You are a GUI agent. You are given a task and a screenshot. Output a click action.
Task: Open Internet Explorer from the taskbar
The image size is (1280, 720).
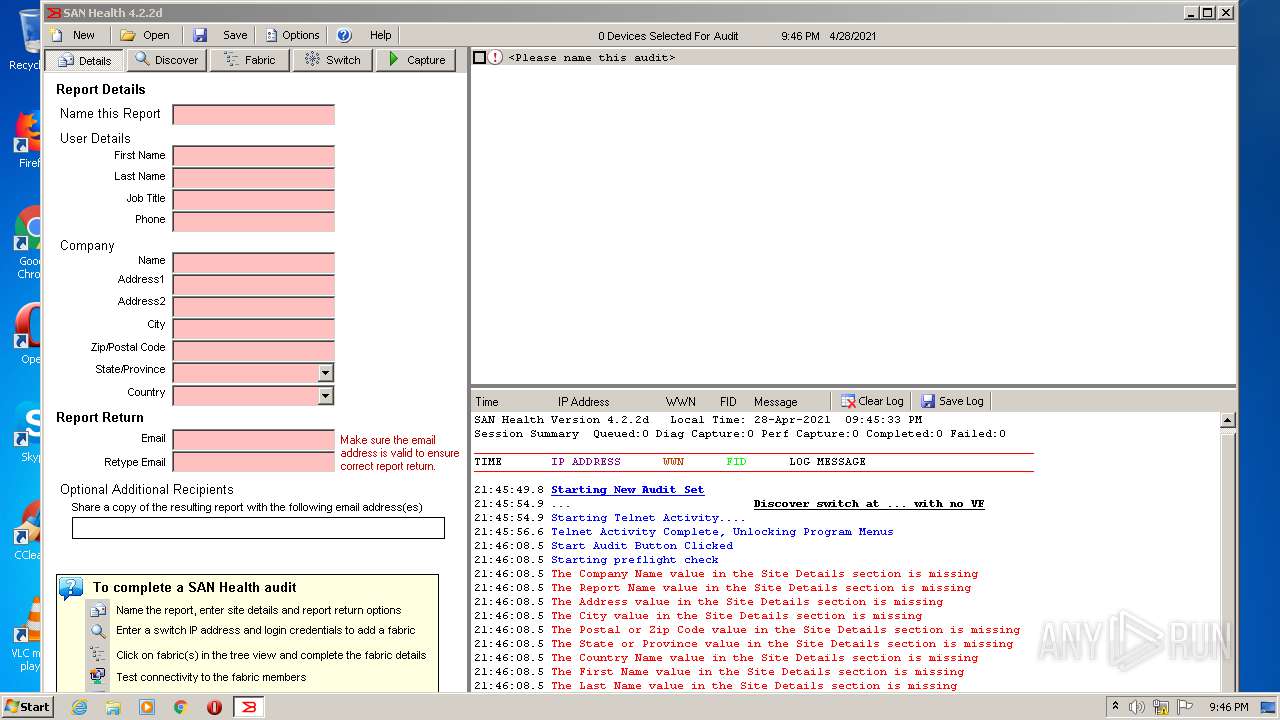pyautogui.click(x=79, y=707)
